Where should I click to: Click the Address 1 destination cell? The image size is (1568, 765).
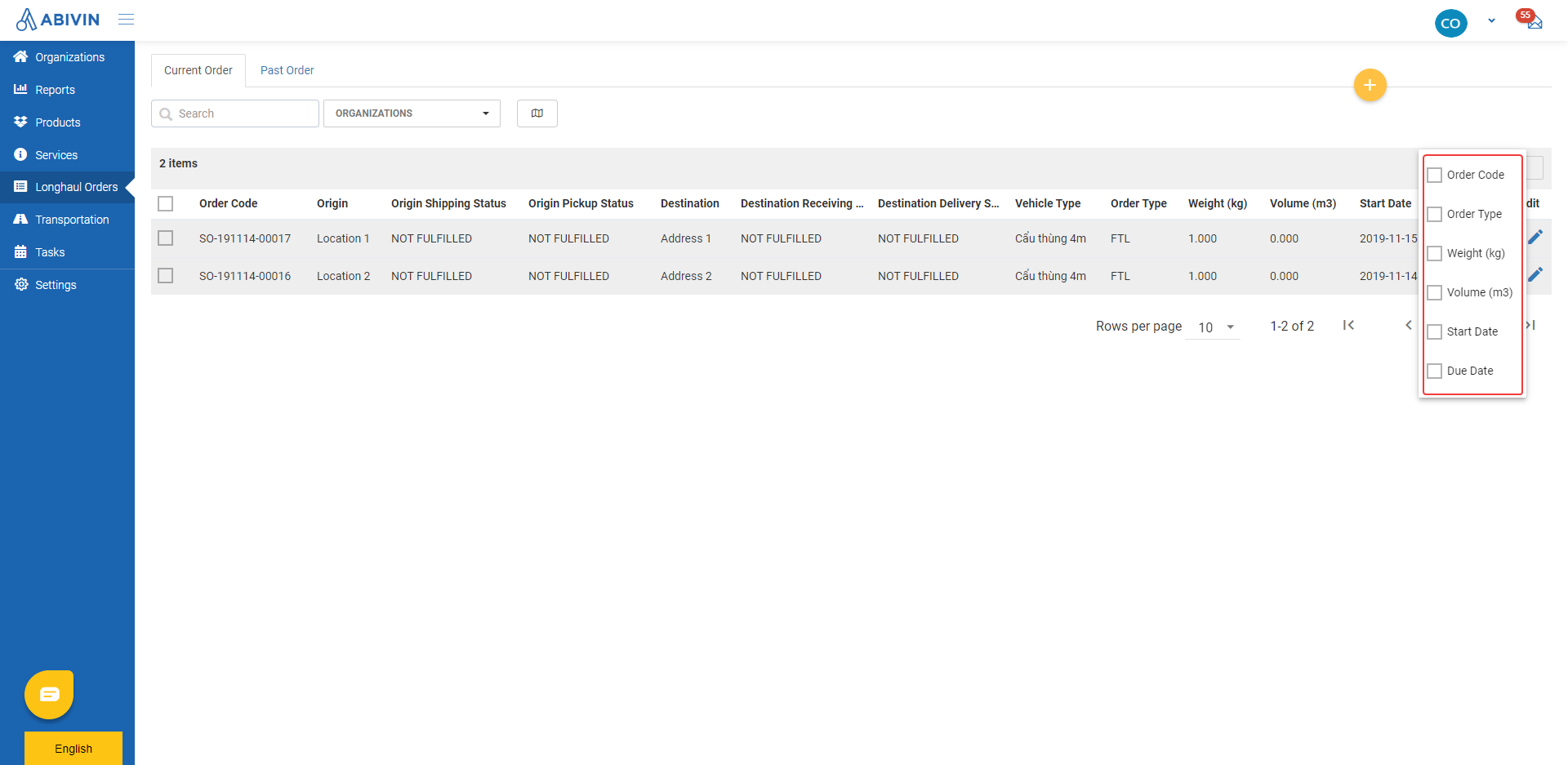[686, 238]
